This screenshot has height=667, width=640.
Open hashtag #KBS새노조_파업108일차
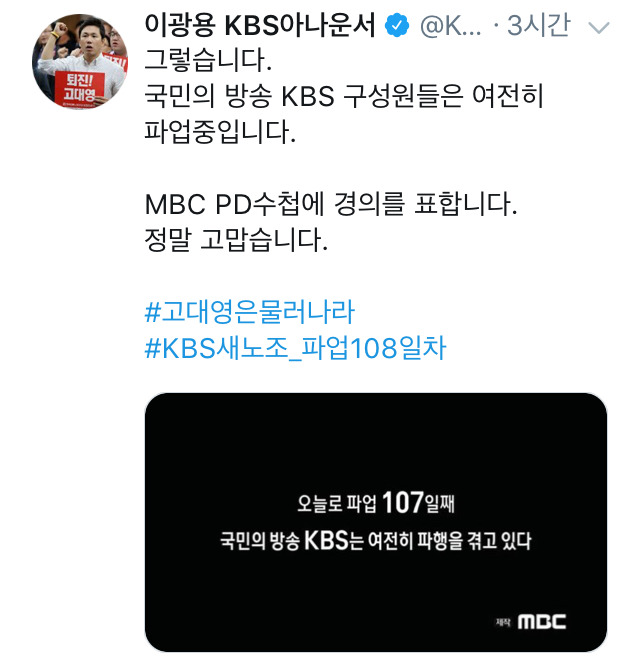(296, 348)
